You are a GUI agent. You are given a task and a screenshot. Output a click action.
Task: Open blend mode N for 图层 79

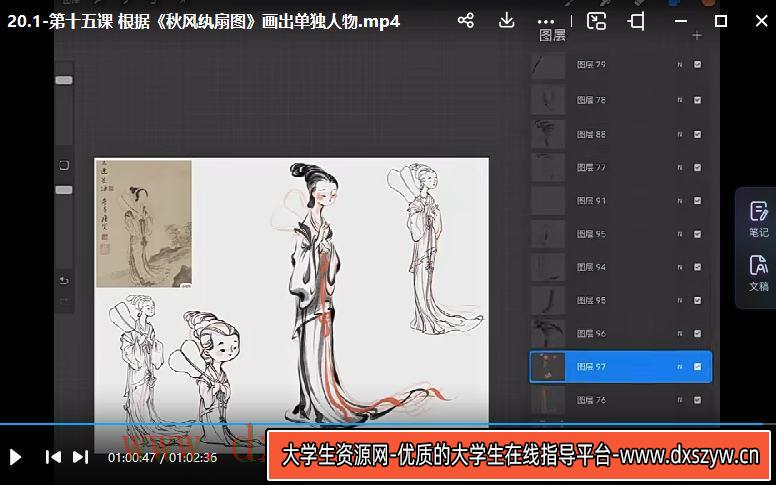(679, 64)
